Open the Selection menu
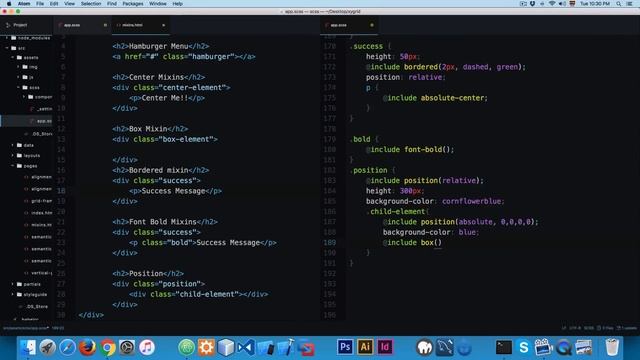 [91, 4]
